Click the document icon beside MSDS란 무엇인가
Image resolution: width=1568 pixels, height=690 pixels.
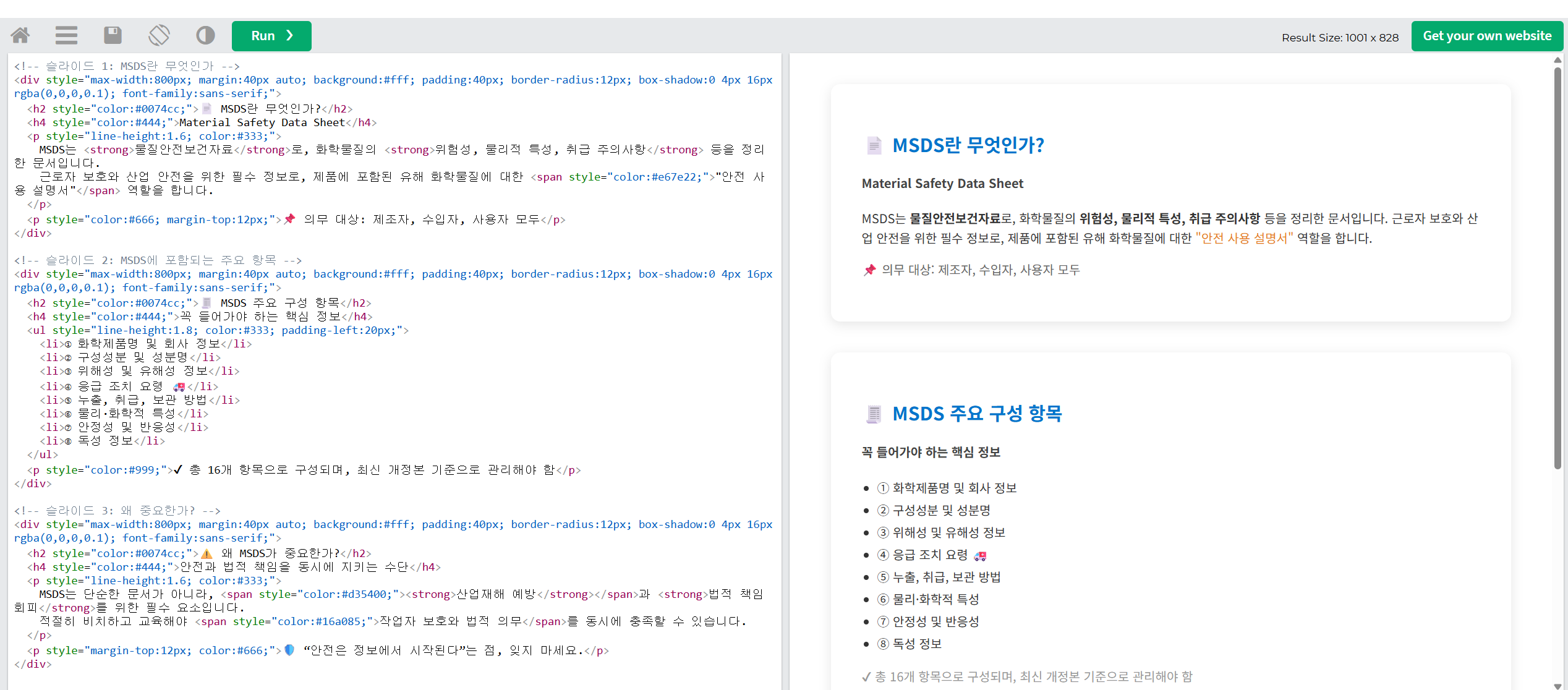[x=873, y=146]
